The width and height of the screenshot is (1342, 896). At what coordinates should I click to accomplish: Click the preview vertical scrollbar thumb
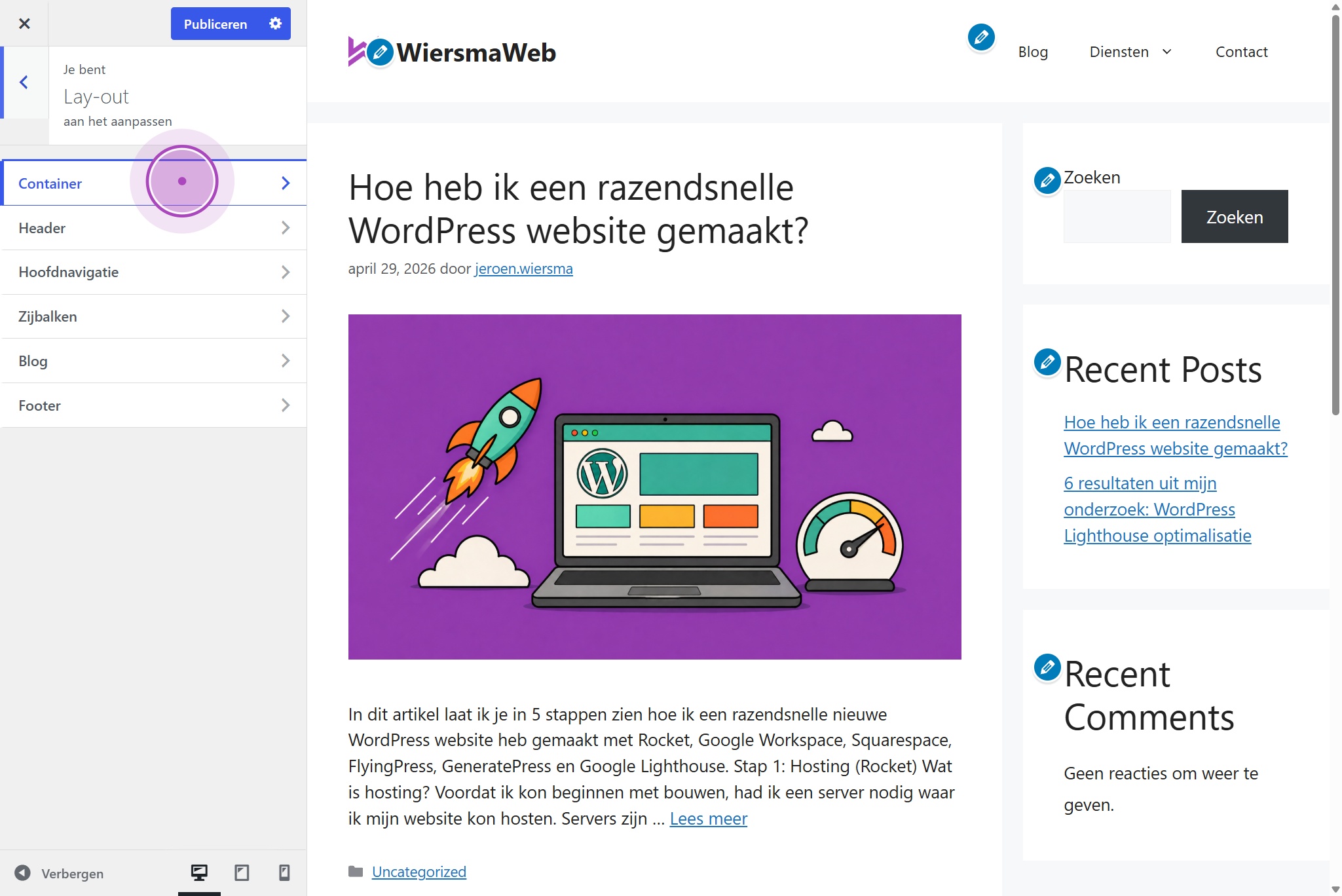[1335, 214]
